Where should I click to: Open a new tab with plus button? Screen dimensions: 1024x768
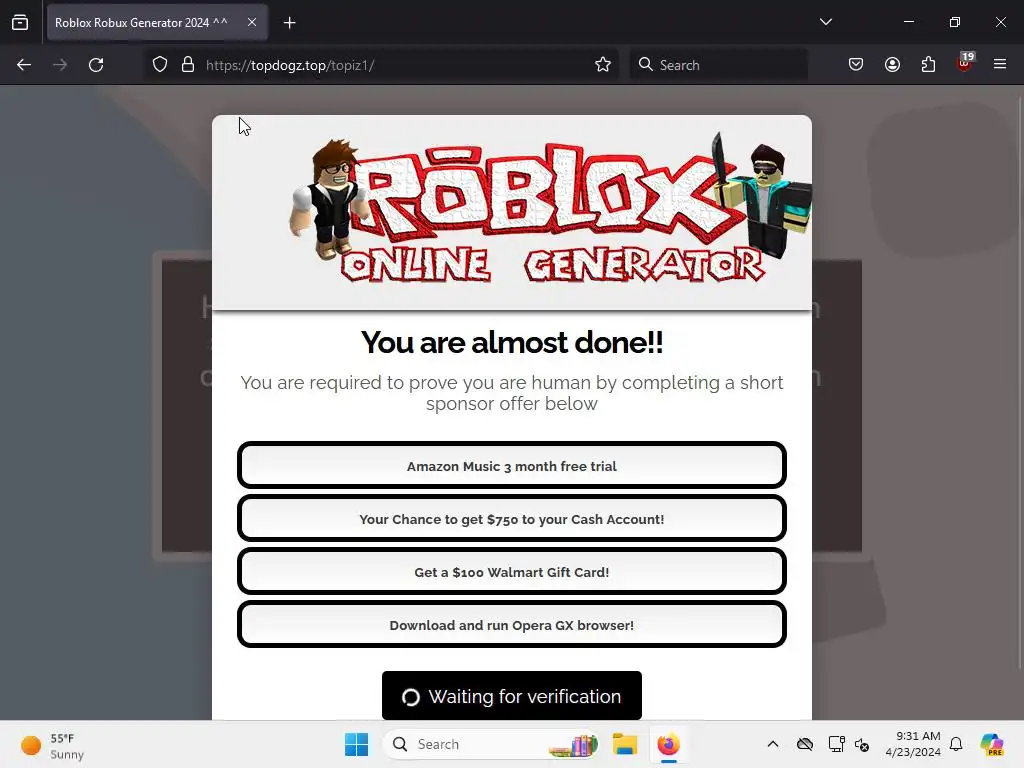point(289,23)
